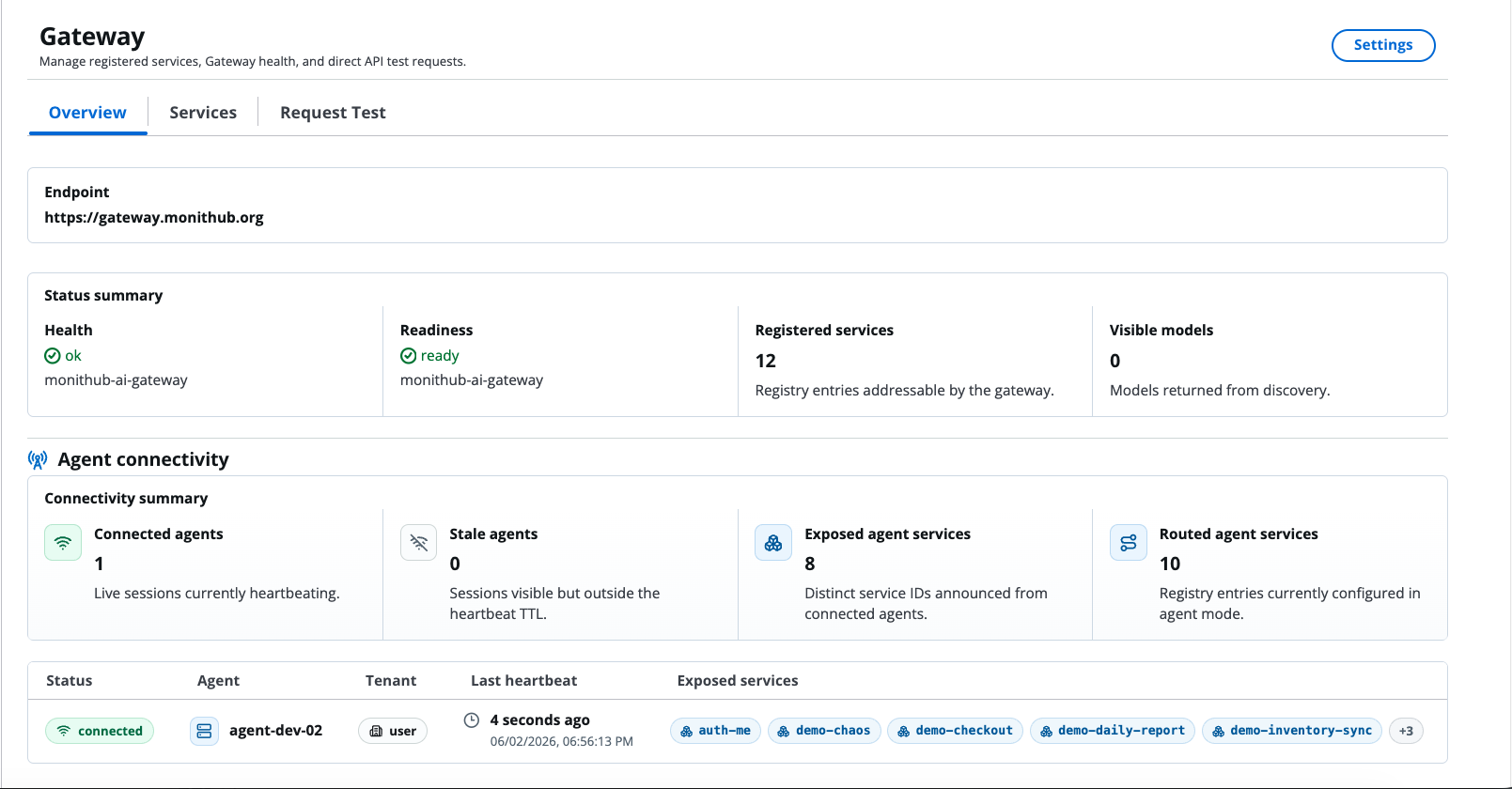Select the demo-daily-report service chip
Image resolution: width=1512 pixels, height=789 pixels.
click(x=1113, y=731)
